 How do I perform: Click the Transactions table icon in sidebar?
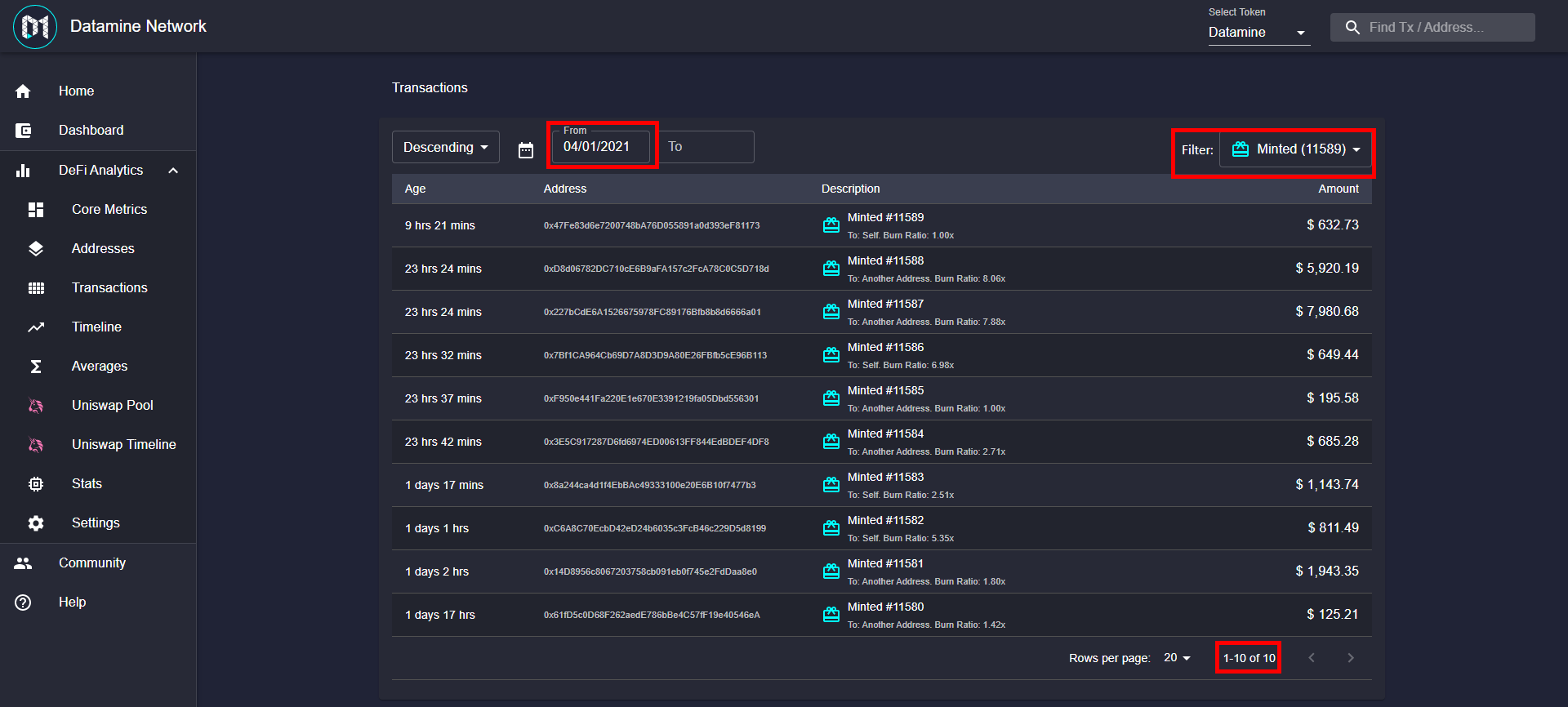[36, 288]
